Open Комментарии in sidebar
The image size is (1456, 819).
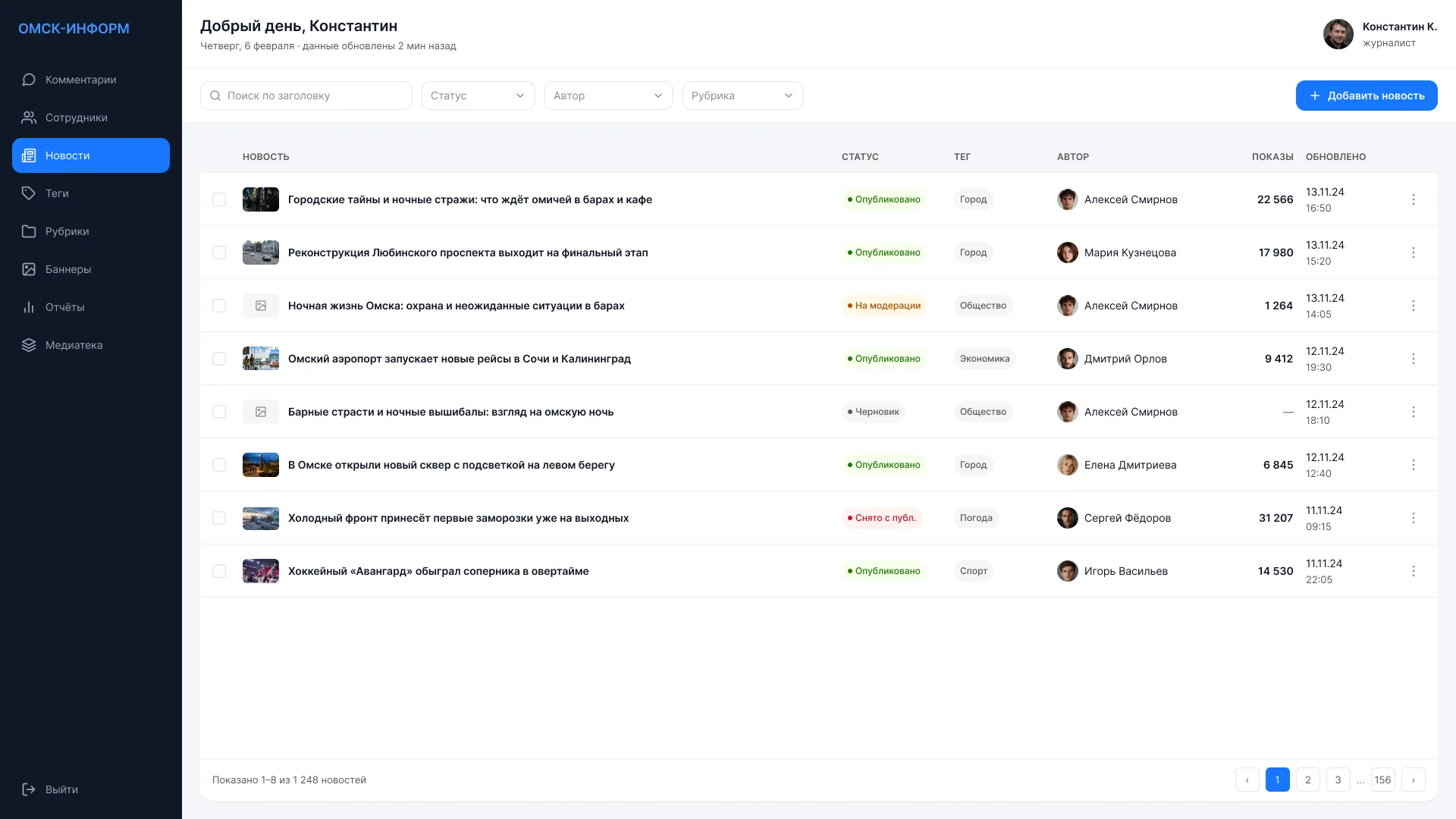(91, 80)
